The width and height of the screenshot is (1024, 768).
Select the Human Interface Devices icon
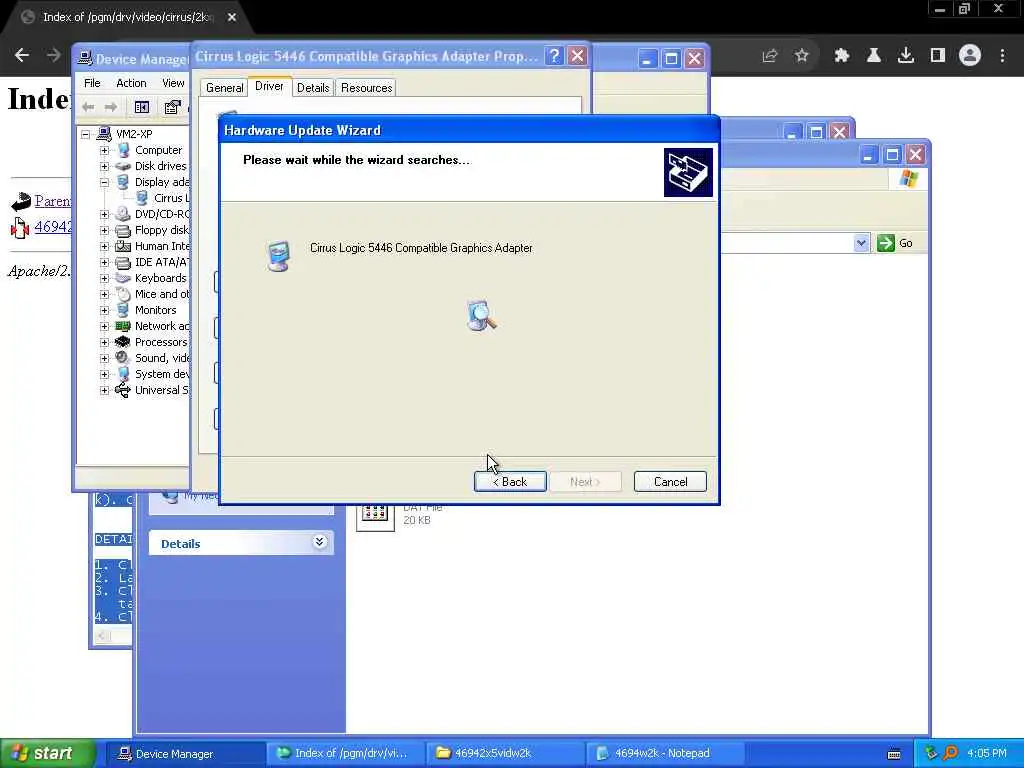click(x=123, y=246)
